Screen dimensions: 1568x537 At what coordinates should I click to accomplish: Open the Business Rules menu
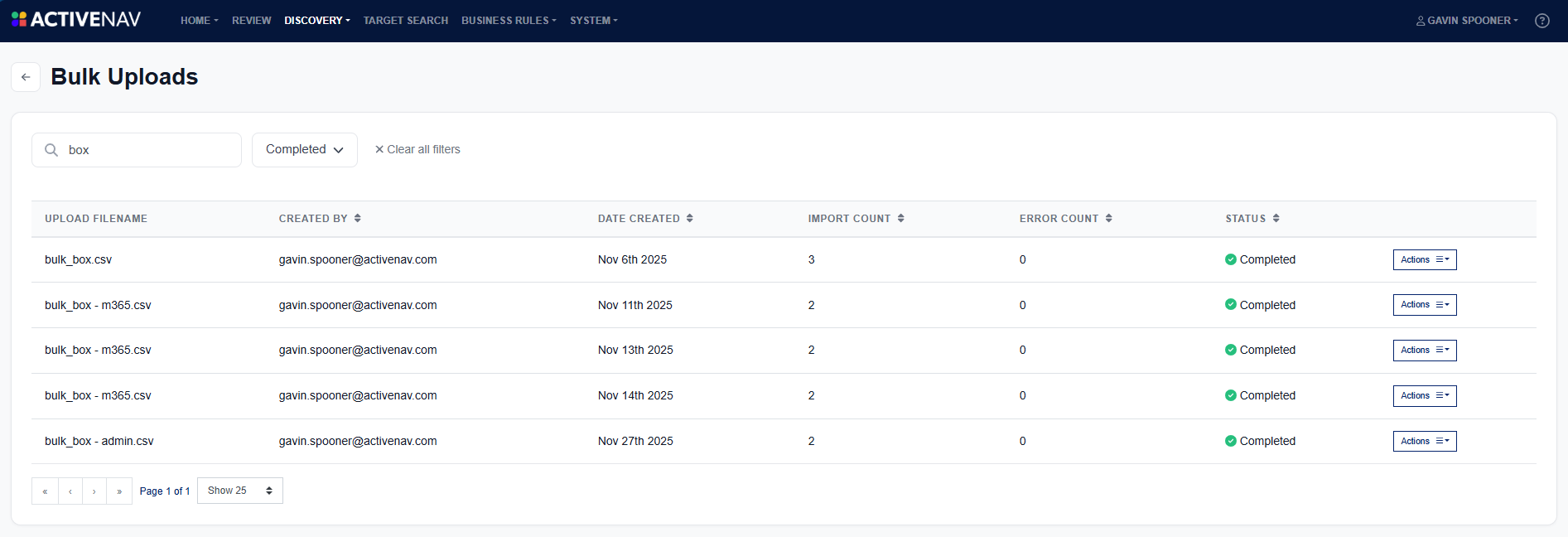click(509, 21)
